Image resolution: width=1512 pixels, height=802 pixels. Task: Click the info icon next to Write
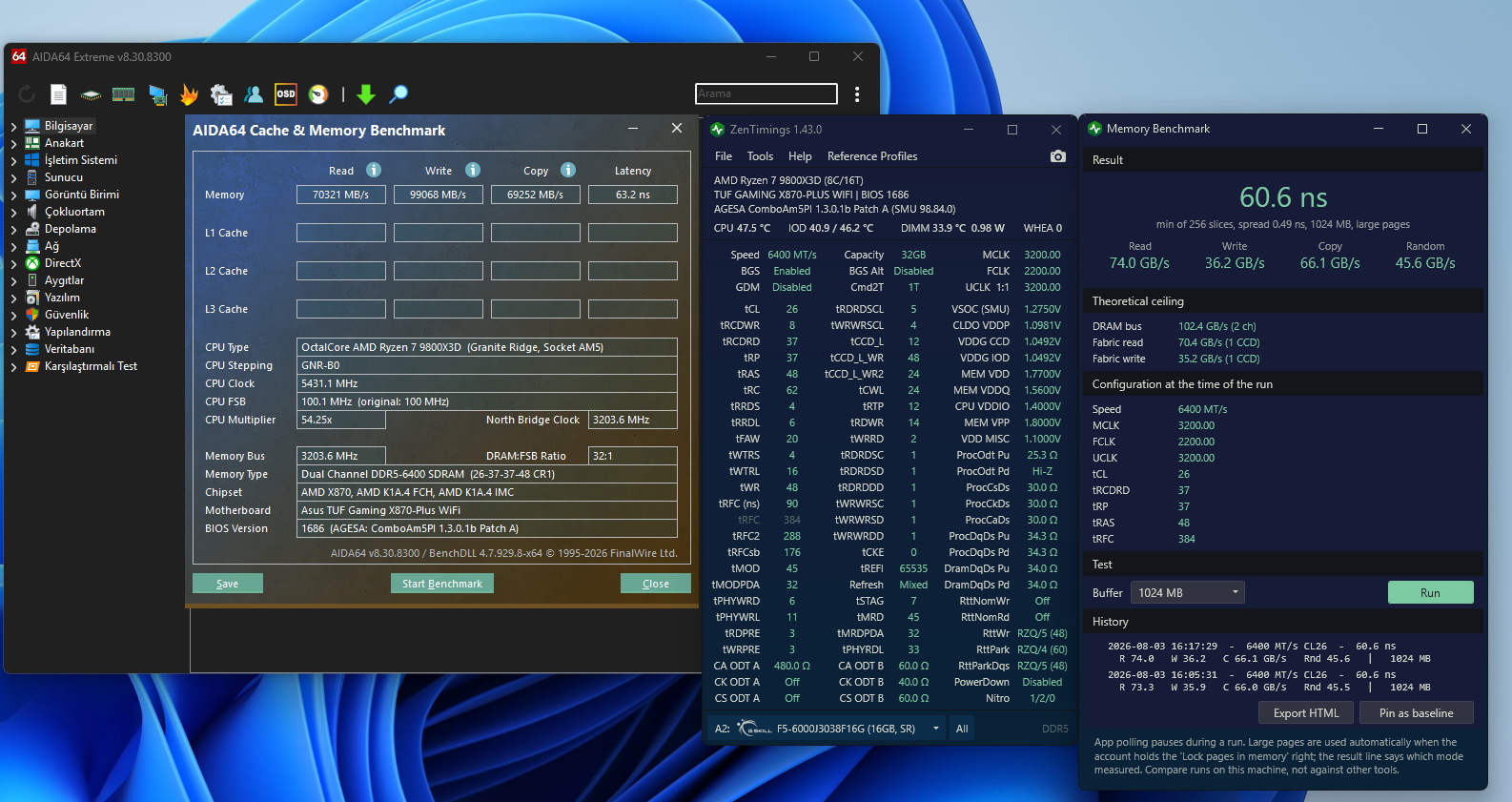[473, 170]
